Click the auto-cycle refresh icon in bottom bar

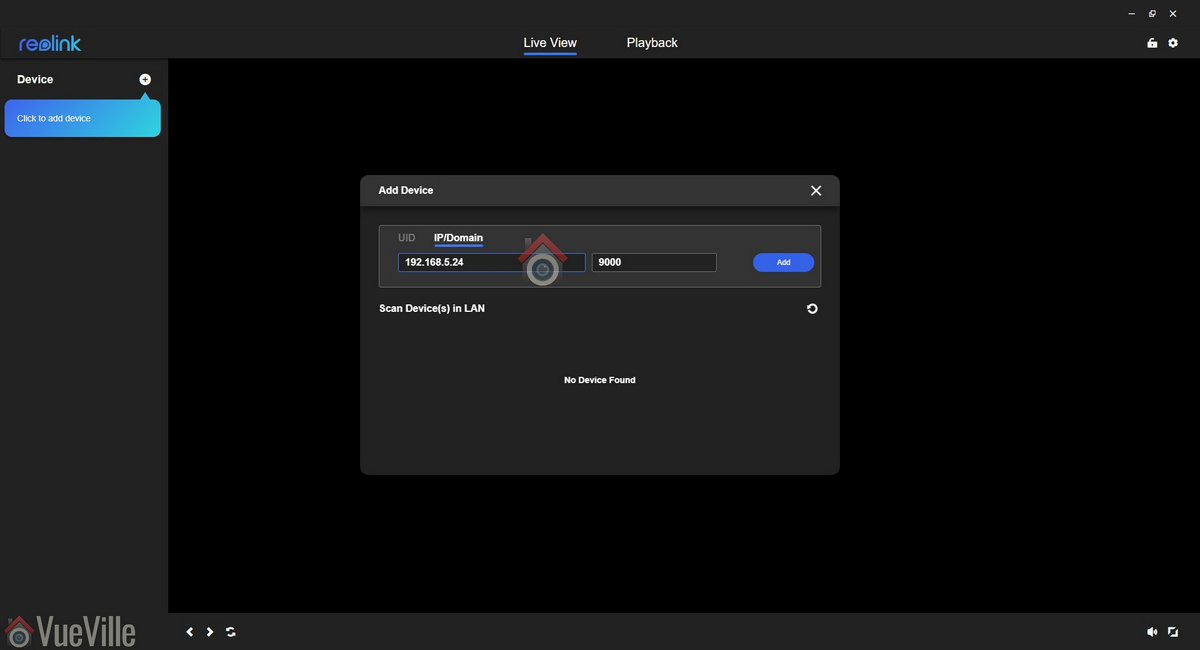click(x=231, y=632)
